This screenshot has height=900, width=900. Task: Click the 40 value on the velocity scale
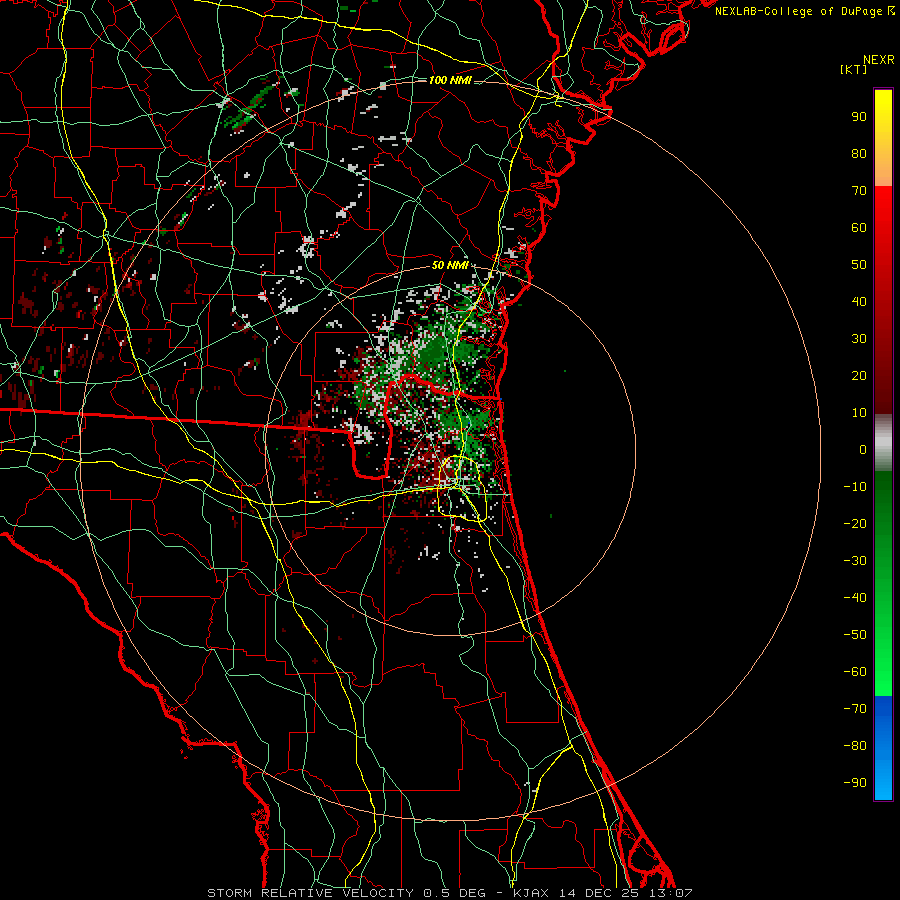pos(859,302)
